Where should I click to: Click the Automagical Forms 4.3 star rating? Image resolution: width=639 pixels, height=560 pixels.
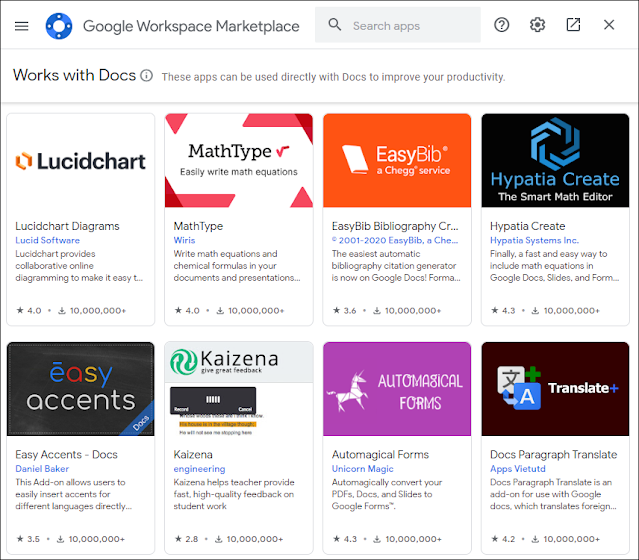[x=345, y=539]
